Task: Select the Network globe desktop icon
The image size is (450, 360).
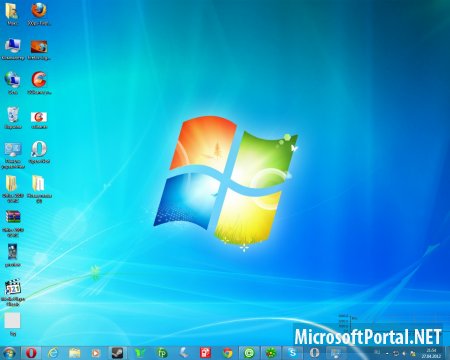Action: tap(13, 83)
